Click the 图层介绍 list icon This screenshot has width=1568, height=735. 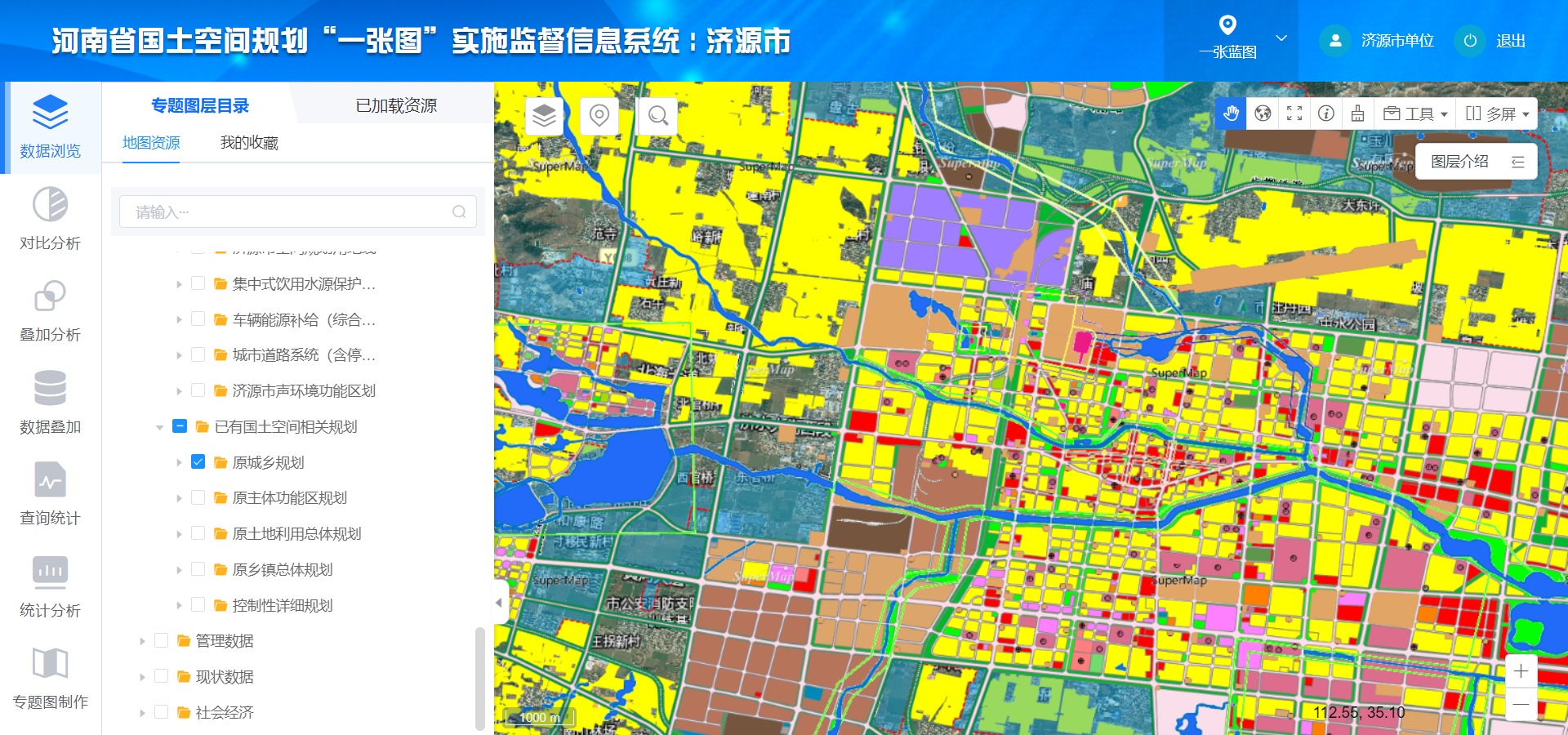1517,162
